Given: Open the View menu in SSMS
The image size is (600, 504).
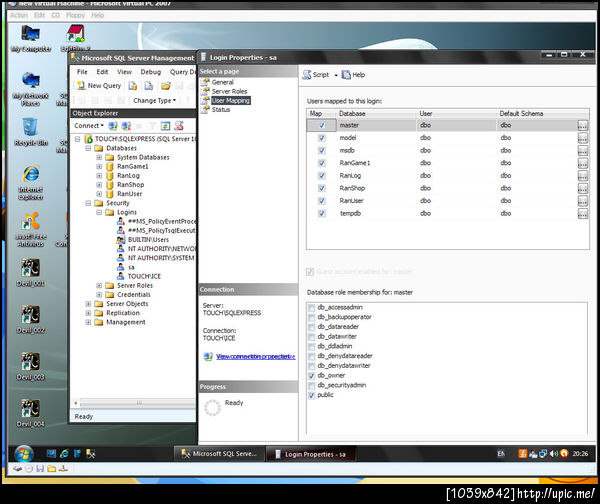Looking at the screenshot, I should [124, 72].
